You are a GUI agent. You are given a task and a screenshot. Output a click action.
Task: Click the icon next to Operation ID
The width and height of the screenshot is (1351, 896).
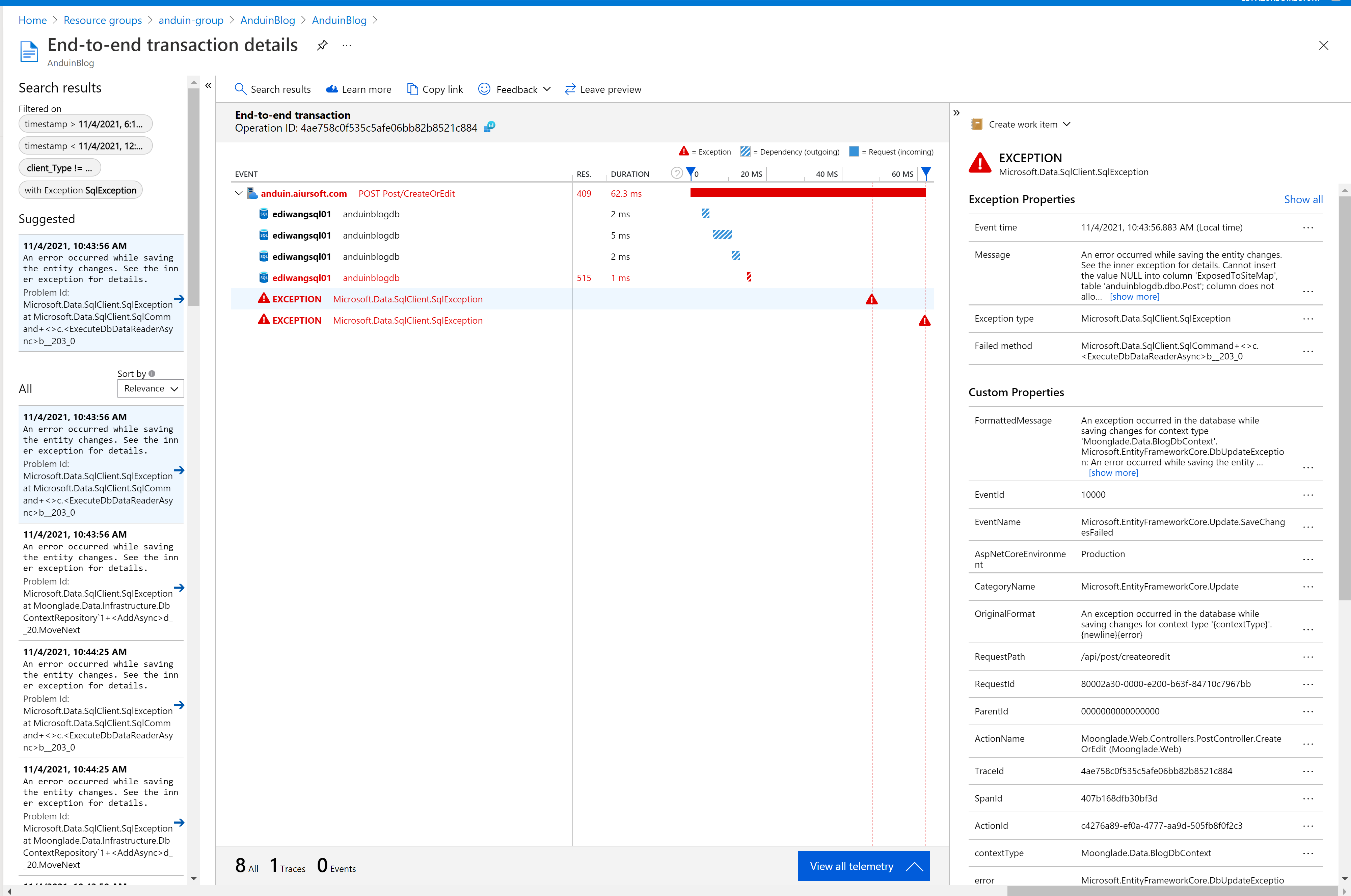pos(490,127)
